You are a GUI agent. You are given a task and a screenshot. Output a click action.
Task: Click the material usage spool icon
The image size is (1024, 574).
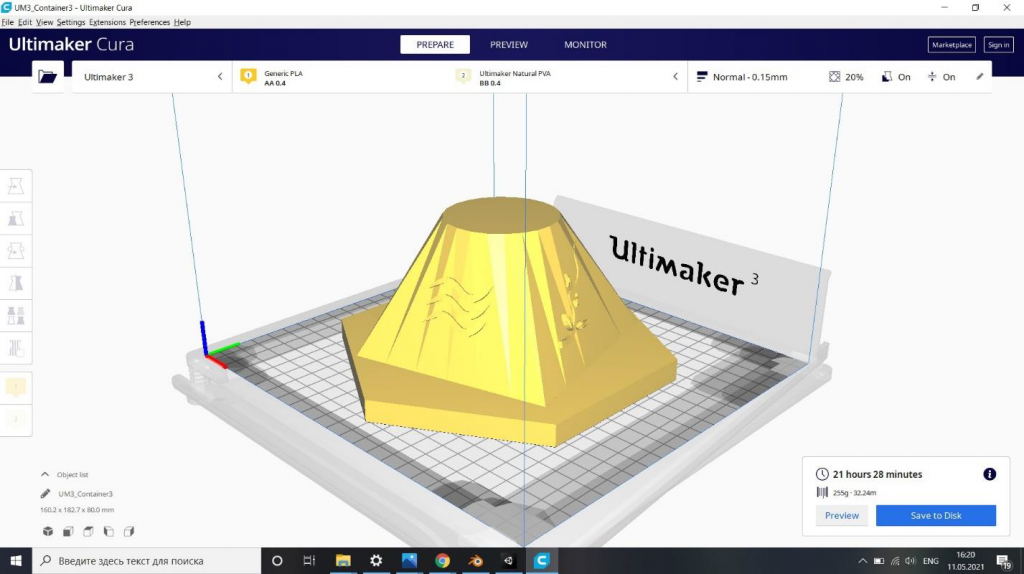point(822,492)
